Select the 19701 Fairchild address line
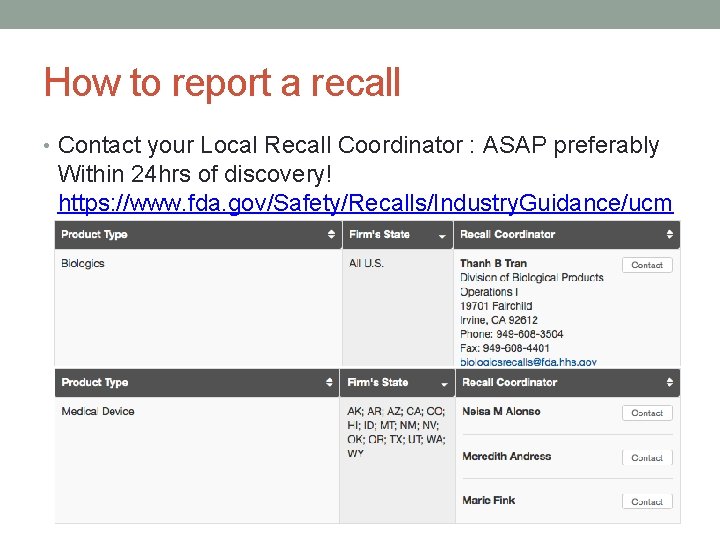The image size is (720, 540). (x=496, y=306)
